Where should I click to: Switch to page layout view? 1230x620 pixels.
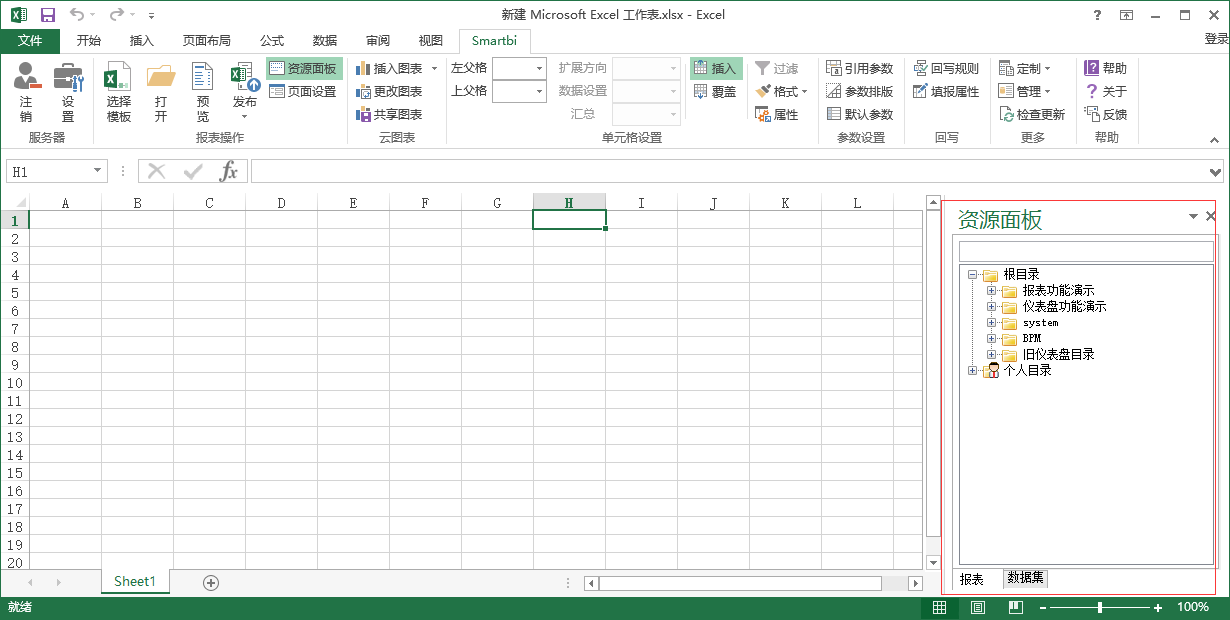pyautogui.click(x=978, y=607)
